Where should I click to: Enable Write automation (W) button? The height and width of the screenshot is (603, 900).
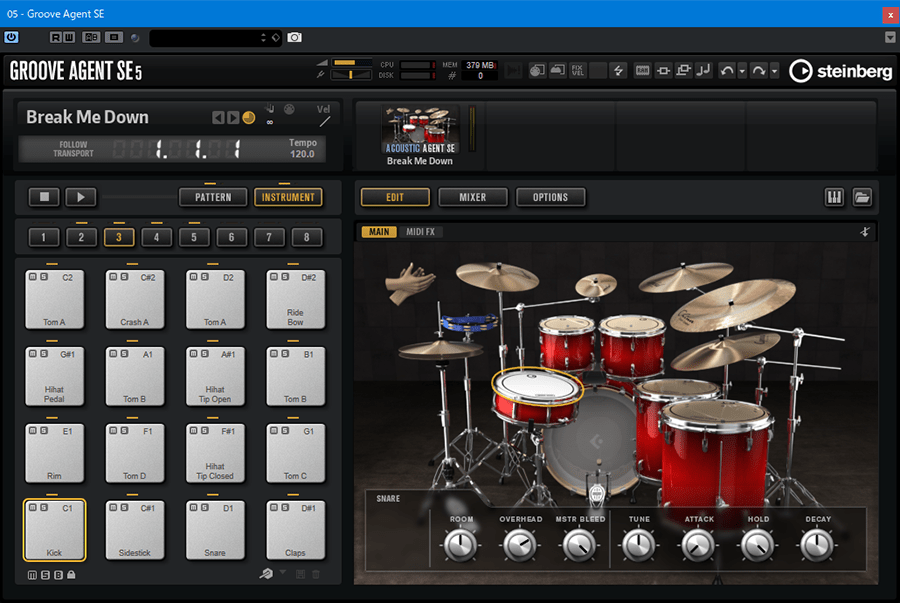click(69, 37)
